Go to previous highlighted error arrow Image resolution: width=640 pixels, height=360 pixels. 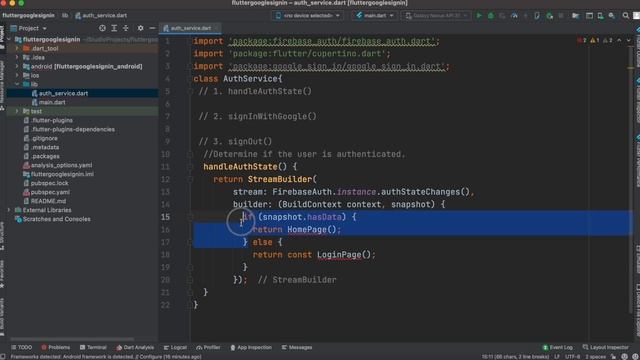(619, 40)
